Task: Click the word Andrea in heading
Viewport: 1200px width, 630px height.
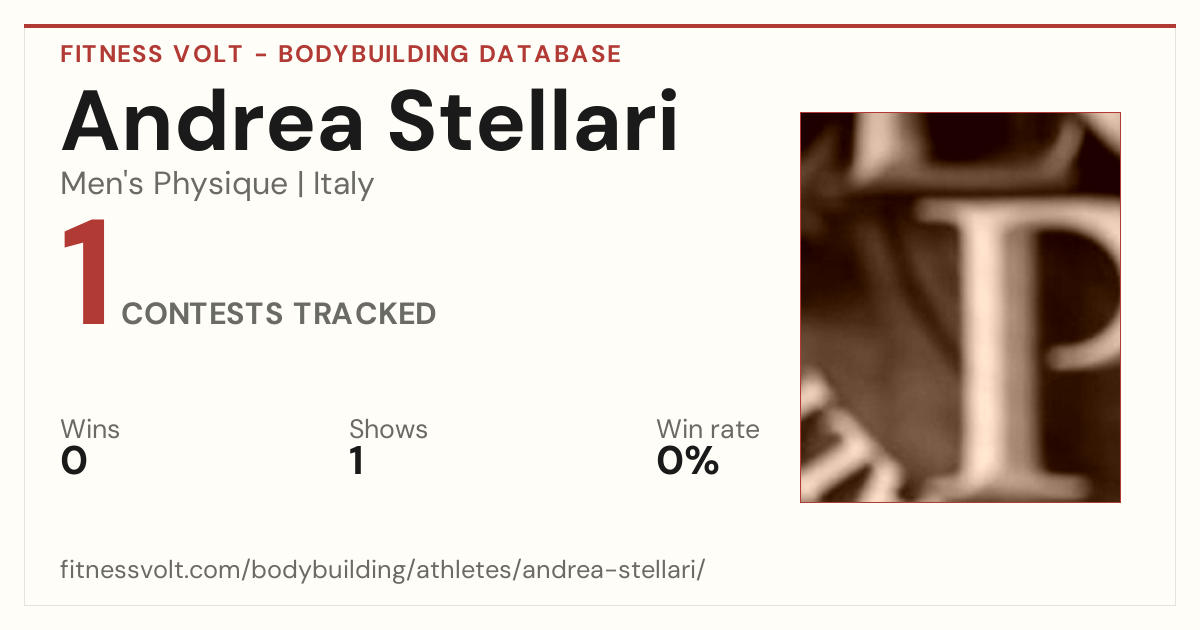Action: (x=215, y=121)
